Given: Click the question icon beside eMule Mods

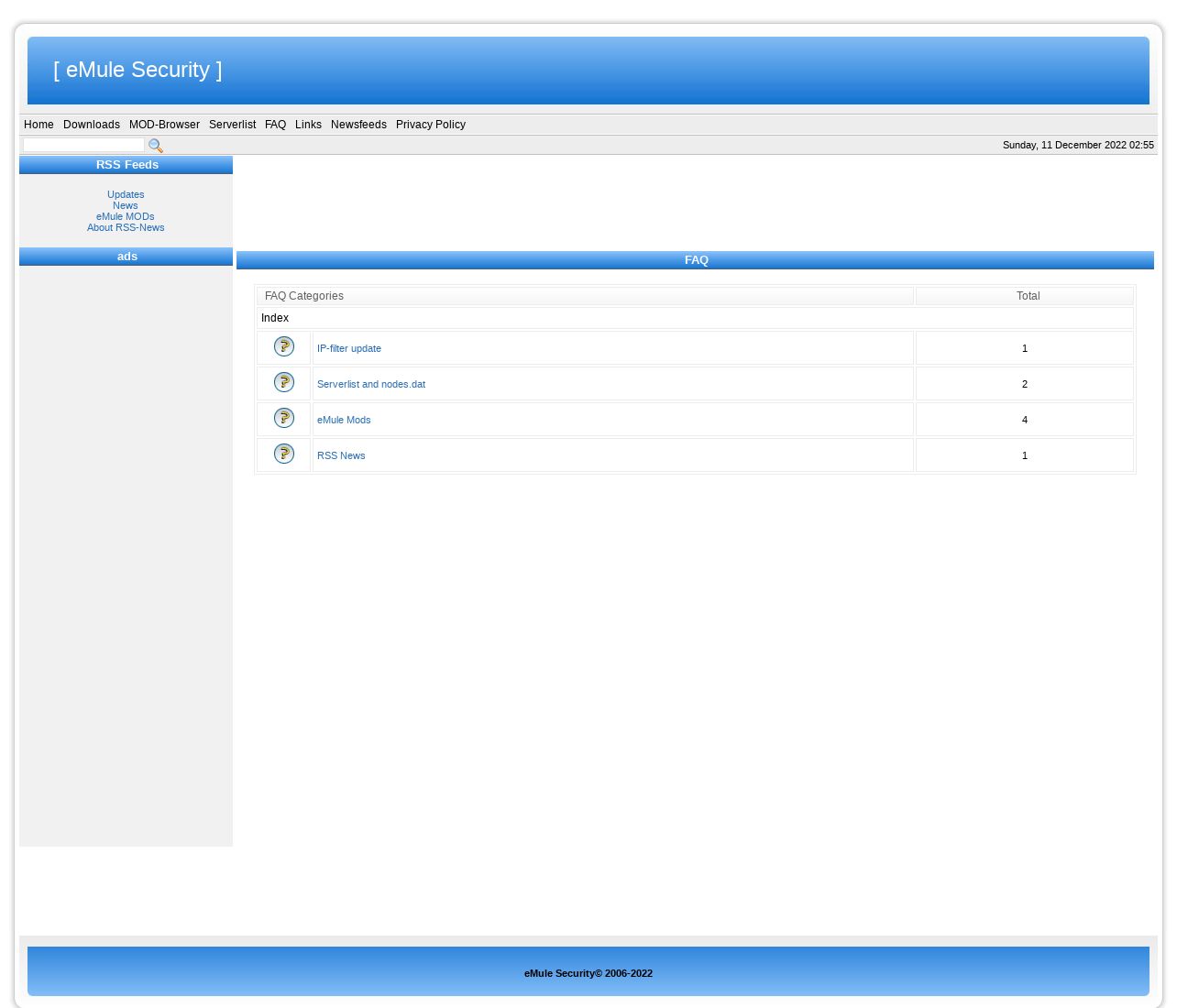Looking at the screenshot, I should (x=284, y=418).
